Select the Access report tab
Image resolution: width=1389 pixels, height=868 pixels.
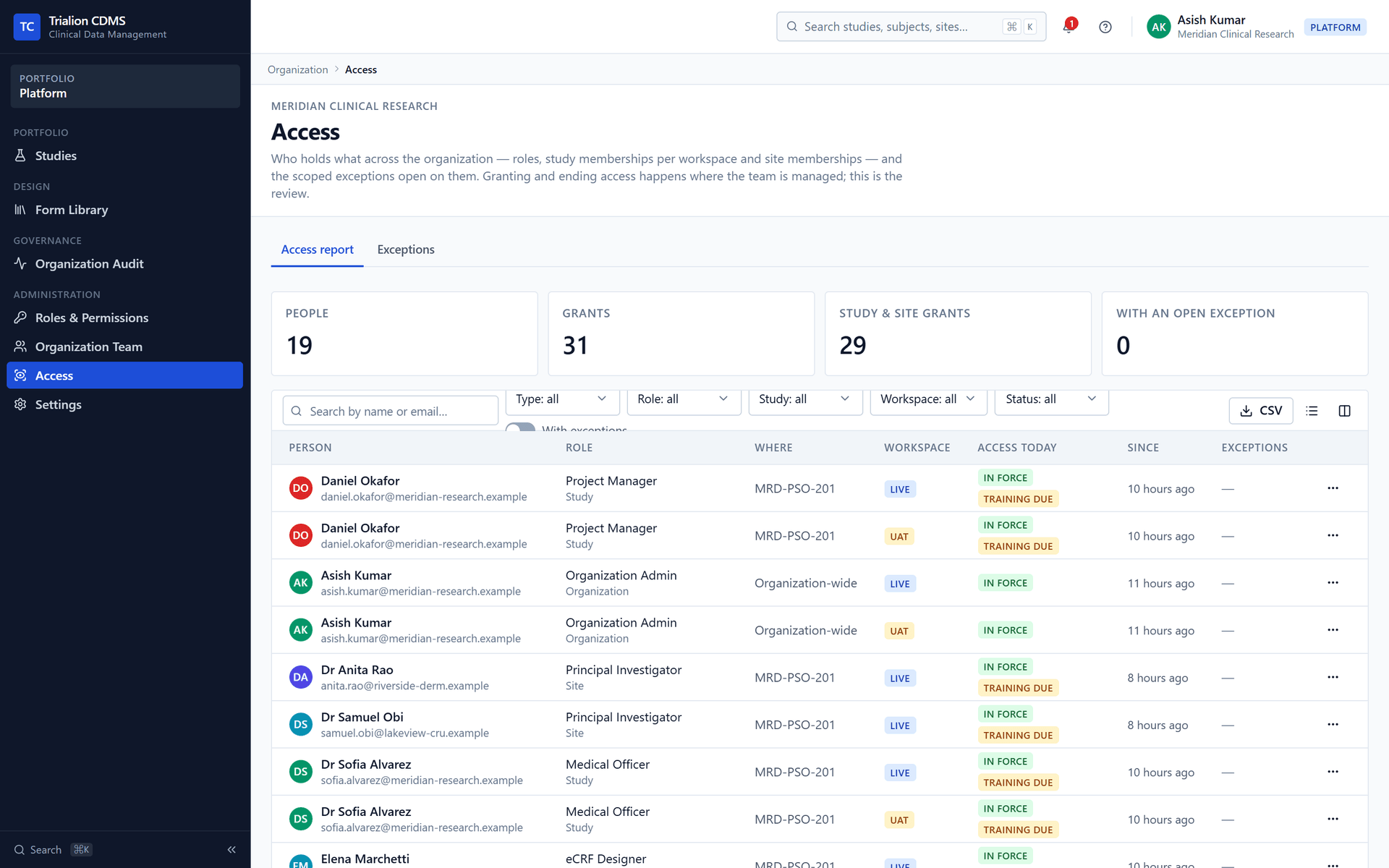pos(317,250)
